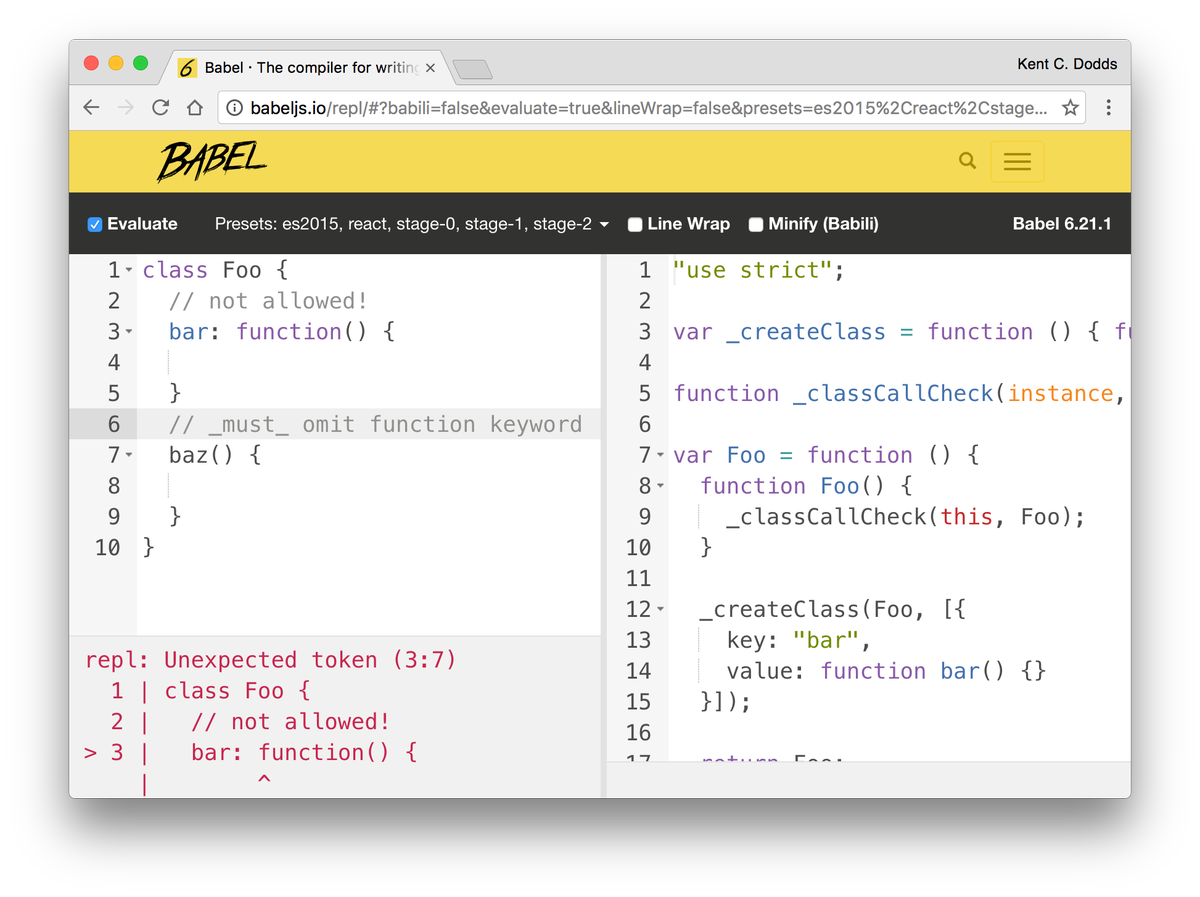1200x897 pixels.
Task: Uncheck the Evaluate checkbox
Action: pyautogui.click(x=95, y=224)
